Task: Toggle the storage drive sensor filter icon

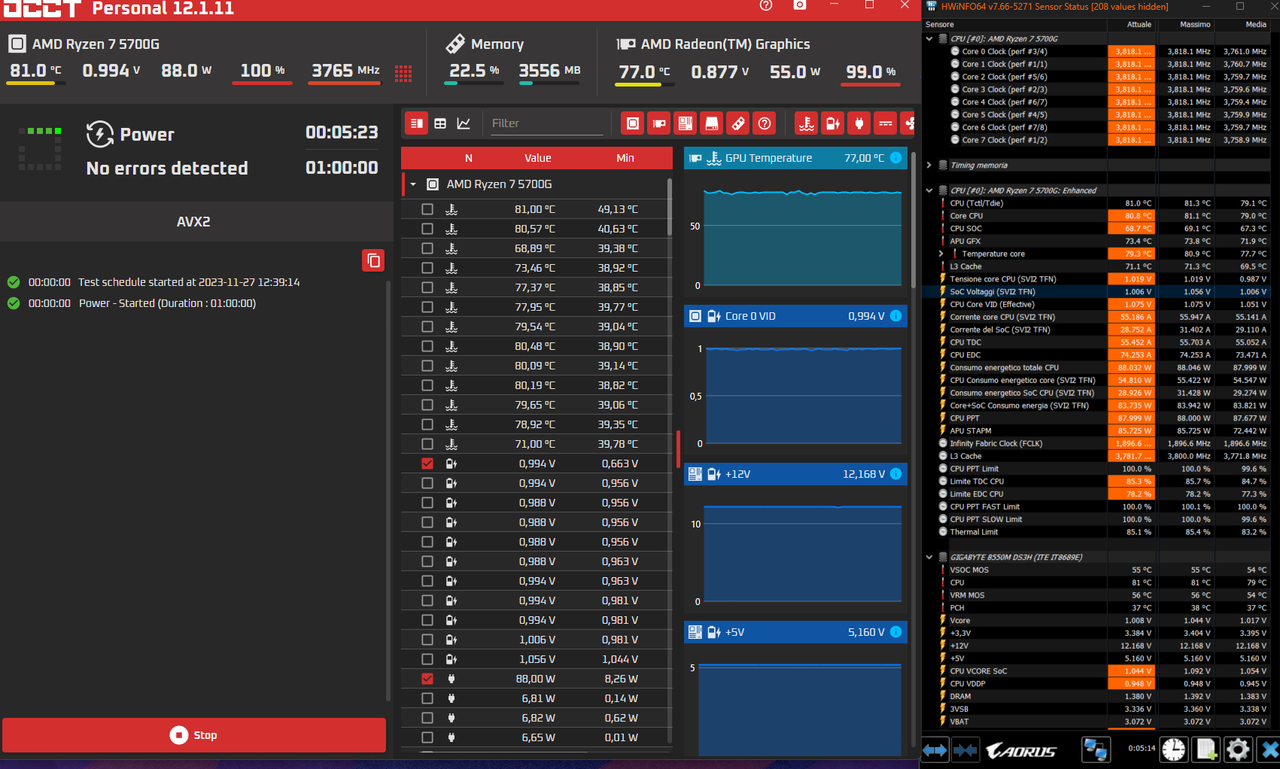Action: pyautogui.click(x=712, y=124)
